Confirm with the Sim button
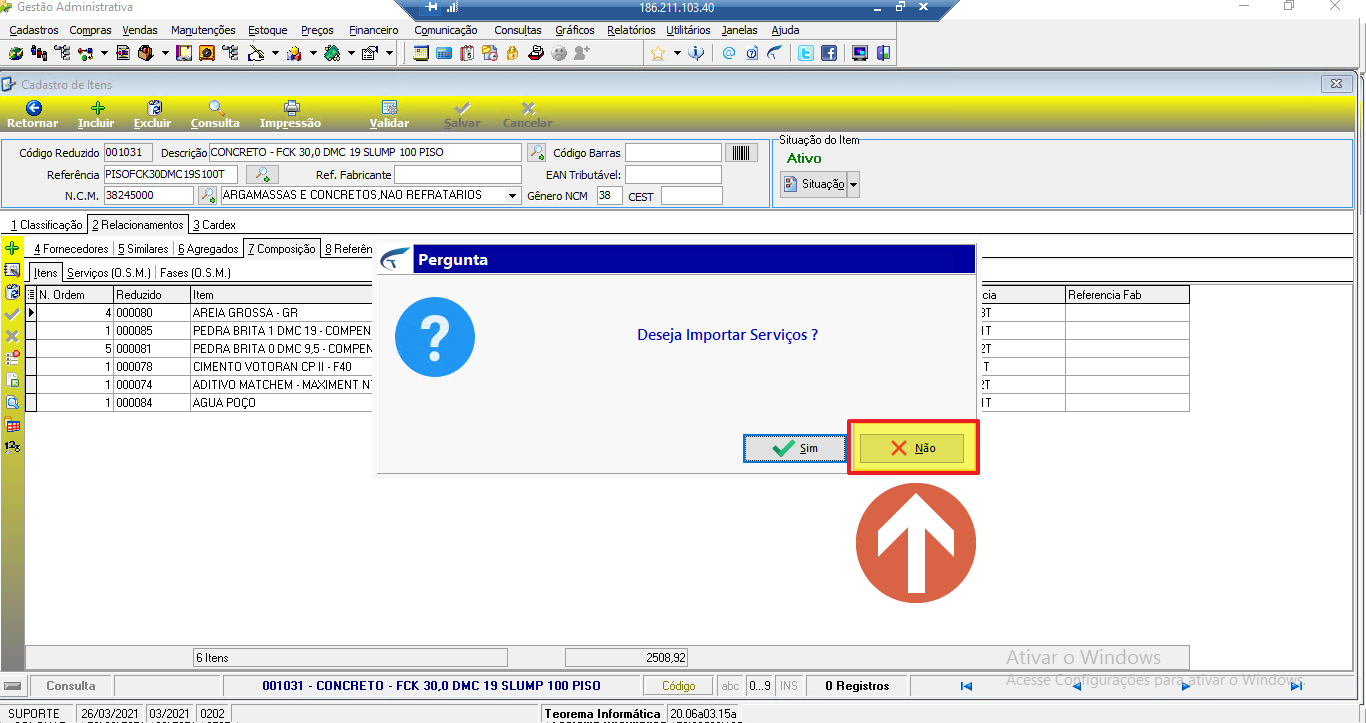Screen dimensions: 1366x723 tap(795, 449)
